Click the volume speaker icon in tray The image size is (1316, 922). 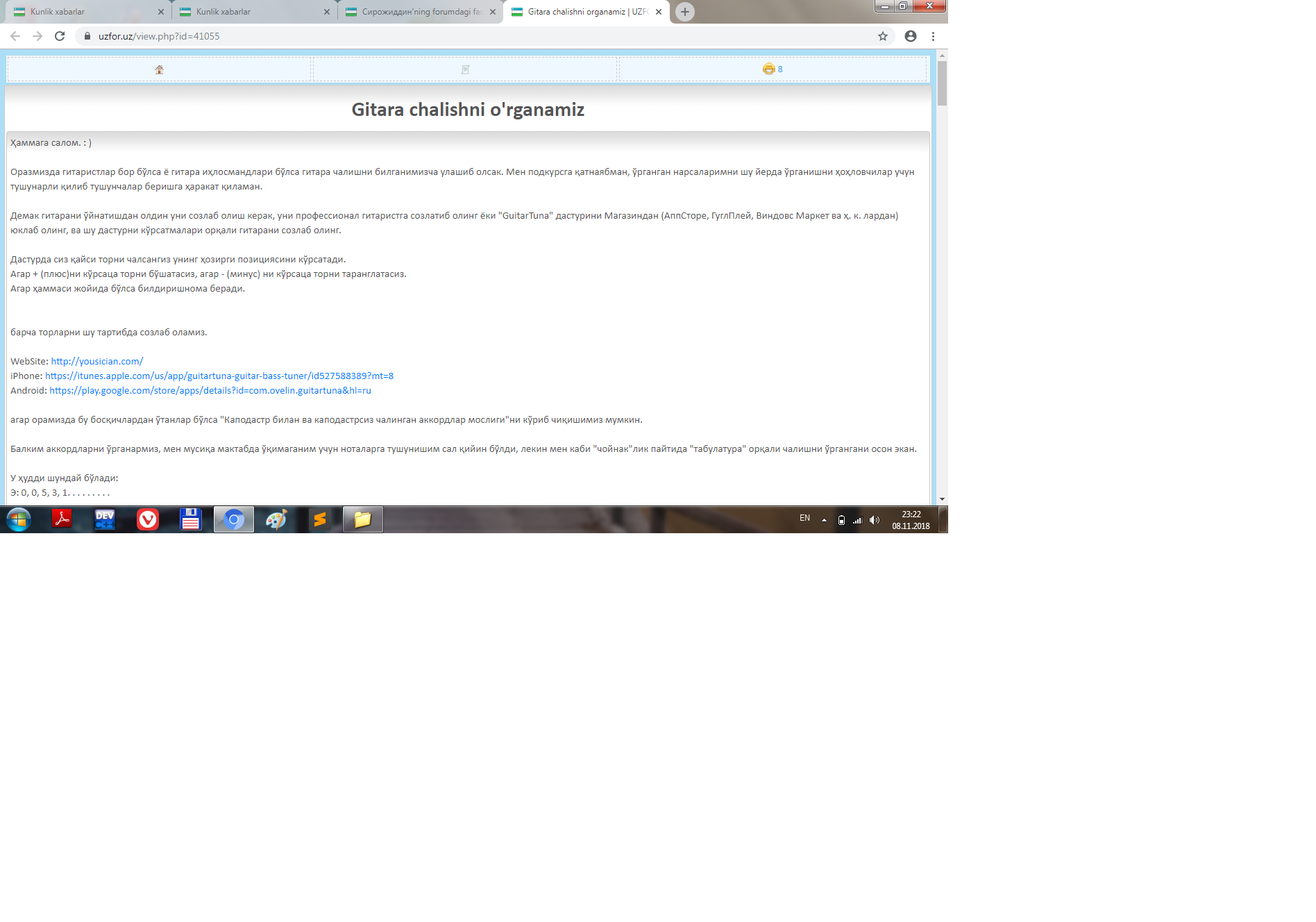tap(875, 520)
